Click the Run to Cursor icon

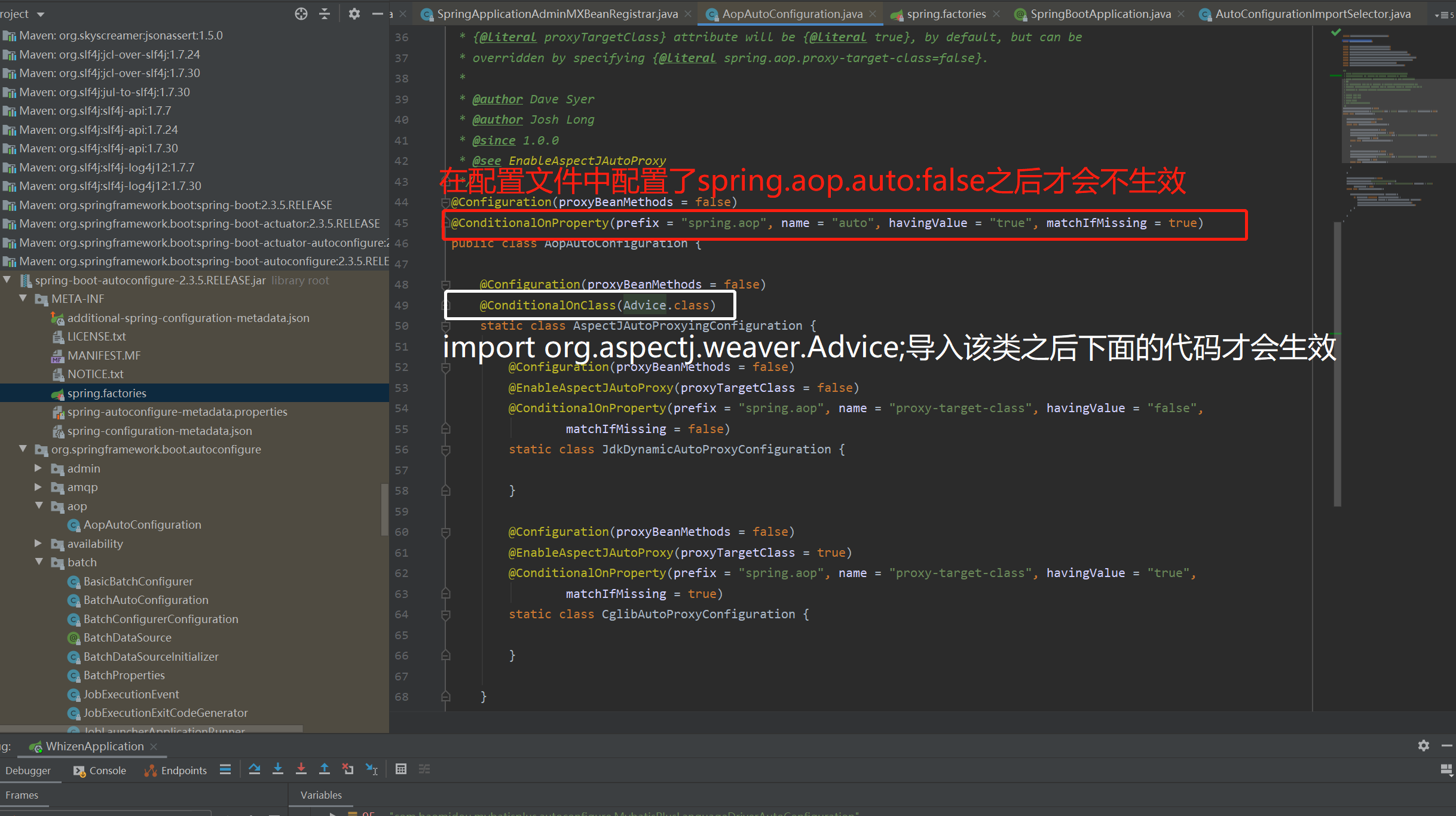(x=372, y=769)
